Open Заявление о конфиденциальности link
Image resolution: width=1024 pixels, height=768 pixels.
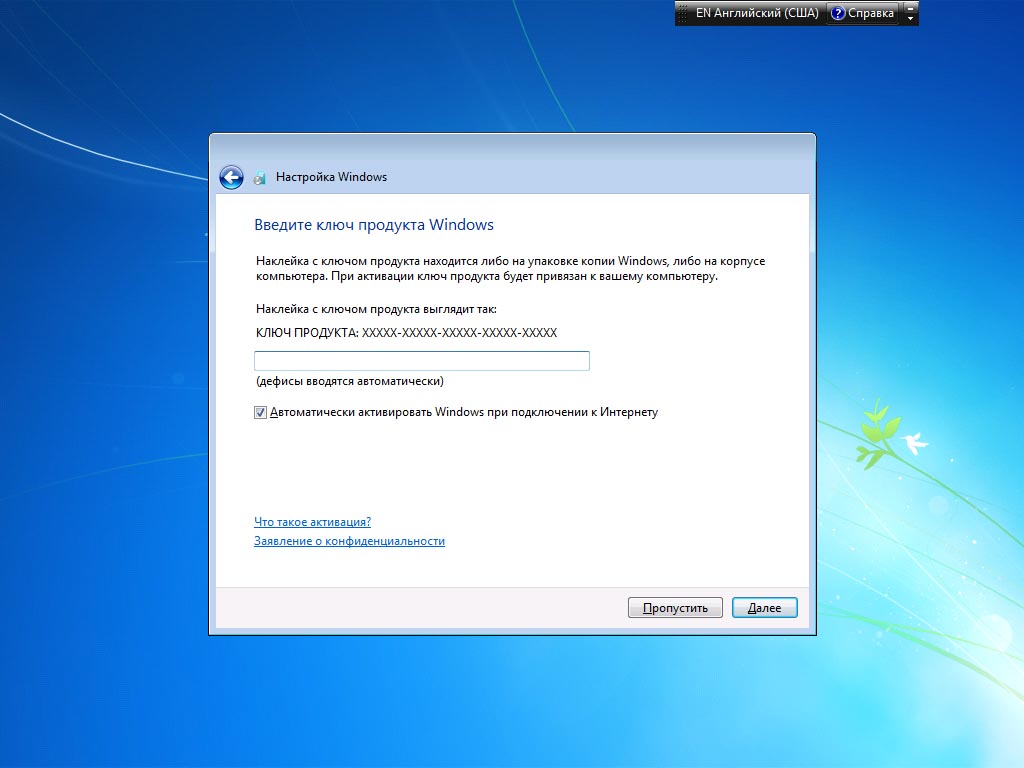(x=349, y=541)
